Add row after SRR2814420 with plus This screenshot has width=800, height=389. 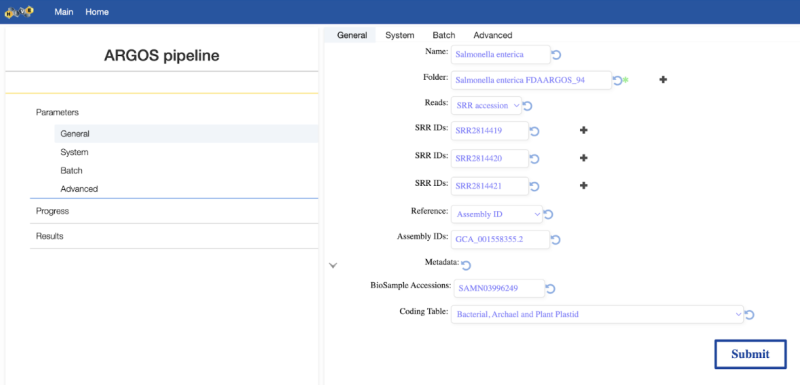point(584,158)
